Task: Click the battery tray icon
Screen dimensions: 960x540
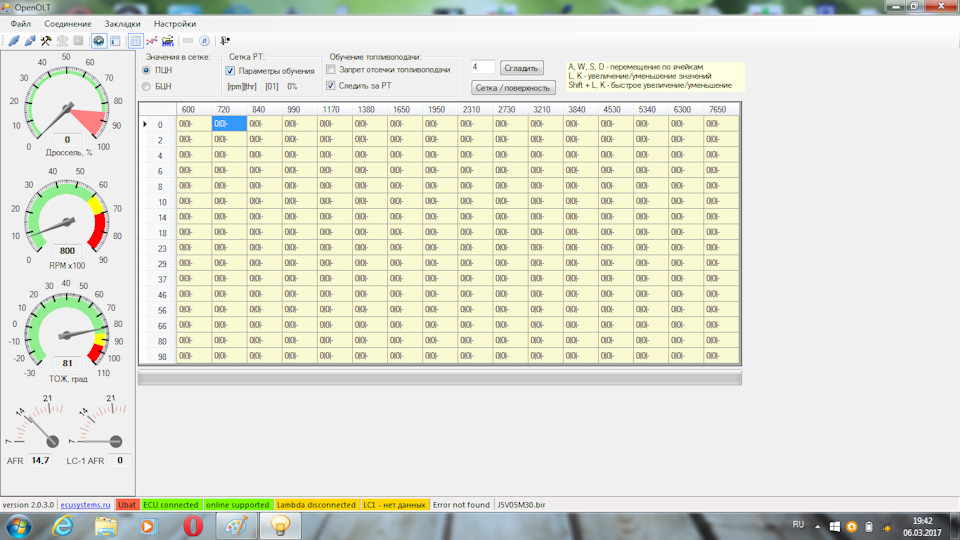Action: (869, 527)
